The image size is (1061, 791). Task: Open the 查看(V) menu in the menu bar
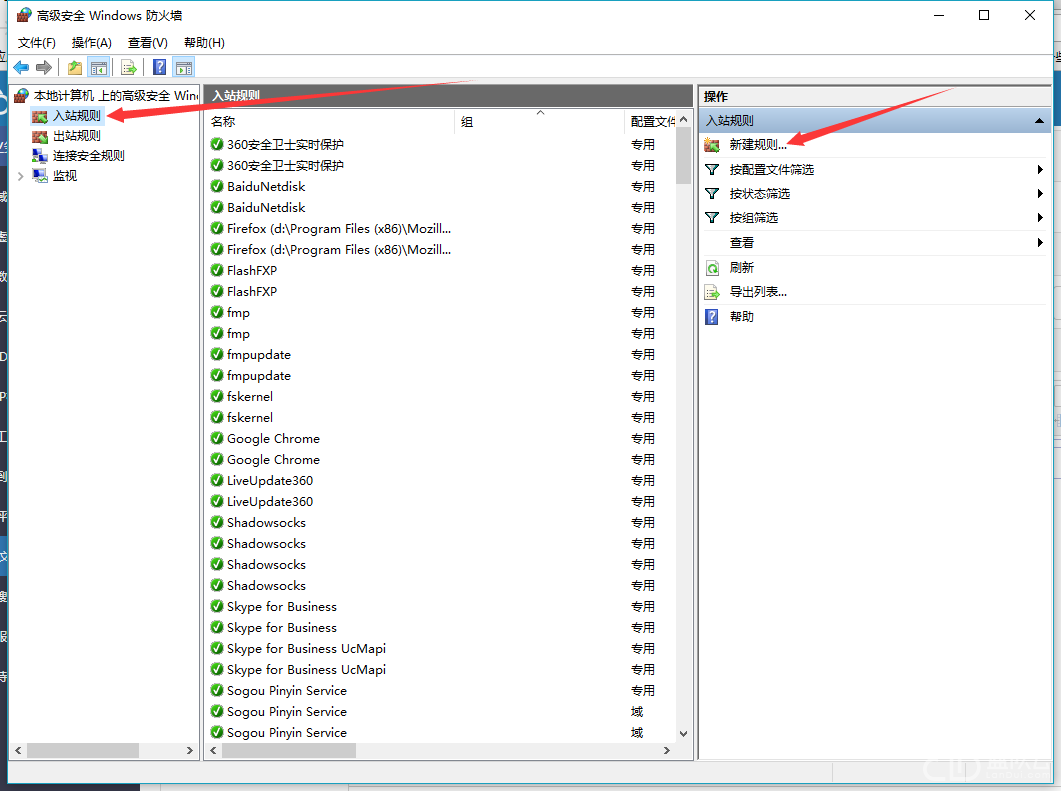[148, 43]
